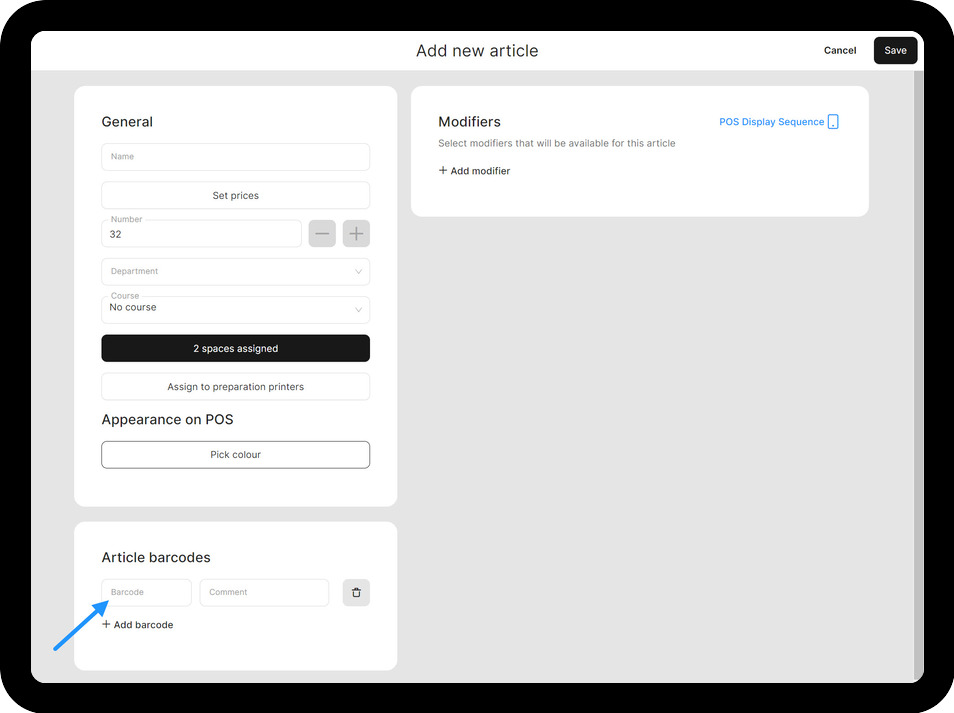954x713 pixels.
Task: Increase article number with plus icon
Action: tap(356, 234)
